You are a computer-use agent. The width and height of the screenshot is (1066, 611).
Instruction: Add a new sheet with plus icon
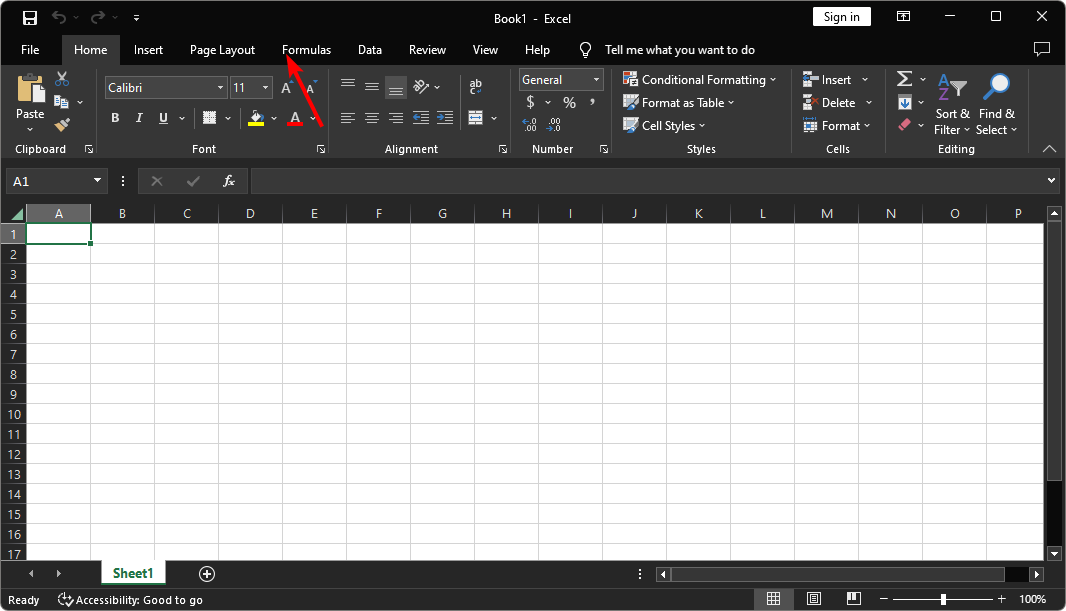pos(207,574)
